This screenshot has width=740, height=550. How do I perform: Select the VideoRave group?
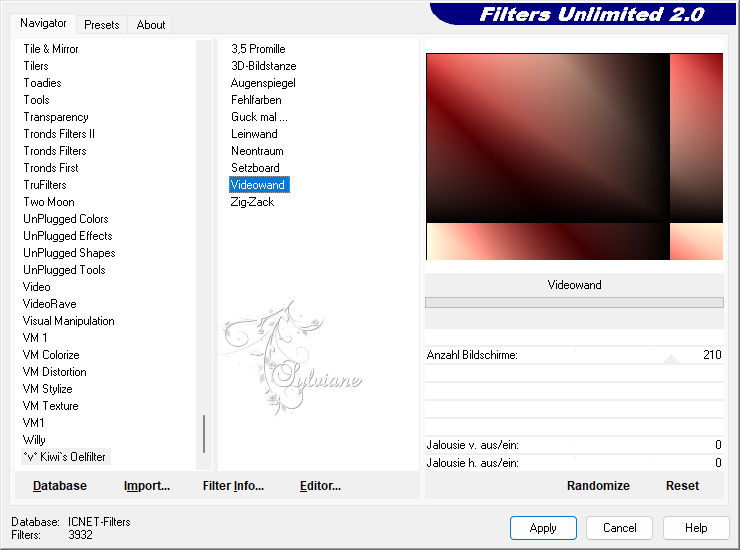coord(50,304)
